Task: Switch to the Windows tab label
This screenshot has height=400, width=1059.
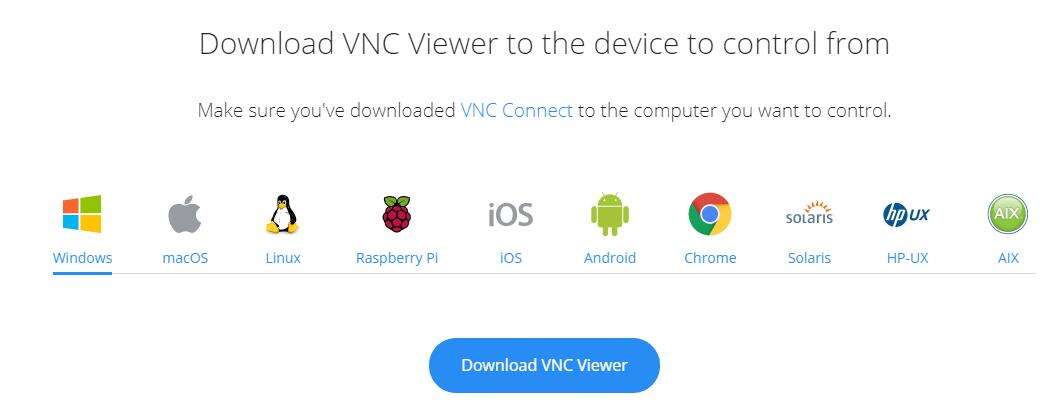Action: (82, 257)
